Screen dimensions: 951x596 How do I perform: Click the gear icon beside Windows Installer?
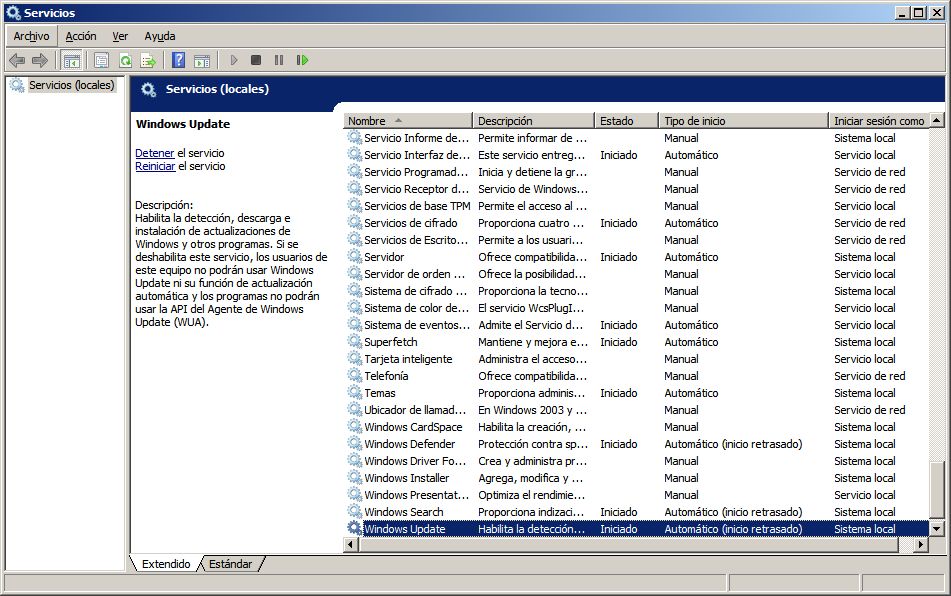[x=354, y=477]
